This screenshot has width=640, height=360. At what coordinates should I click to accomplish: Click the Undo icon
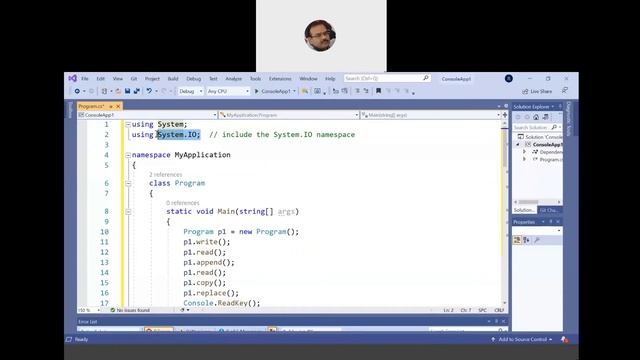coord(149,91)
